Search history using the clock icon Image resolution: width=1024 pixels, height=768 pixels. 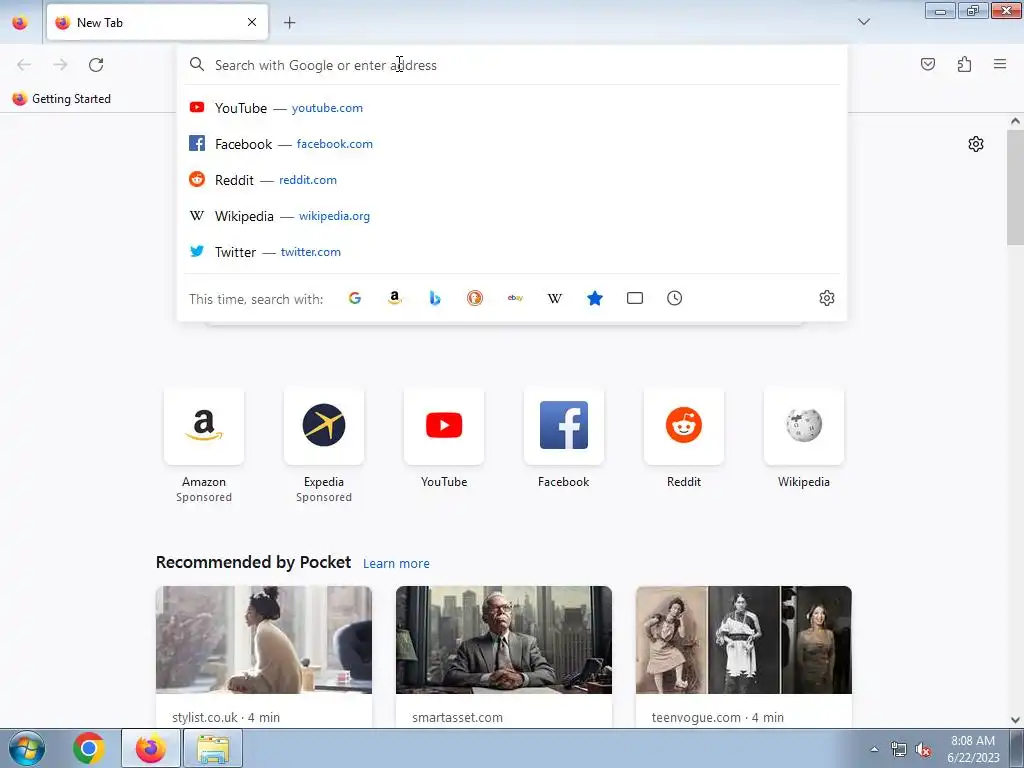pos(675,298)
